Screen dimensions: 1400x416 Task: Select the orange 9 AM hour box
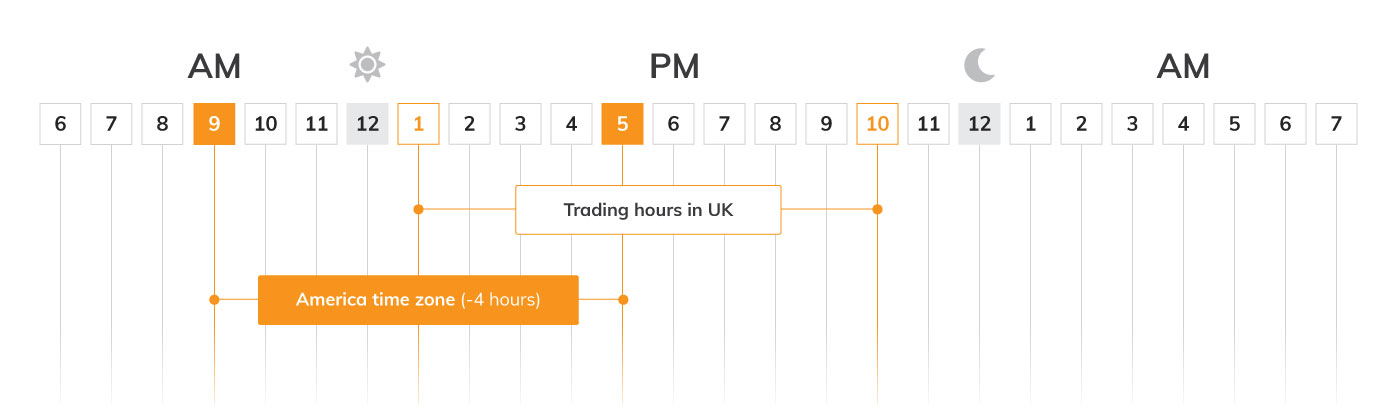click(x=214, y=124)
